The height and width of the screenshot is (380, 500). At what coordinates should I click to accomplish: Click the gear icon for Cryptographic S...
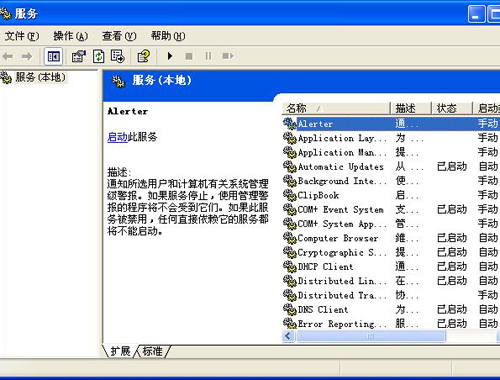point(290,253)
